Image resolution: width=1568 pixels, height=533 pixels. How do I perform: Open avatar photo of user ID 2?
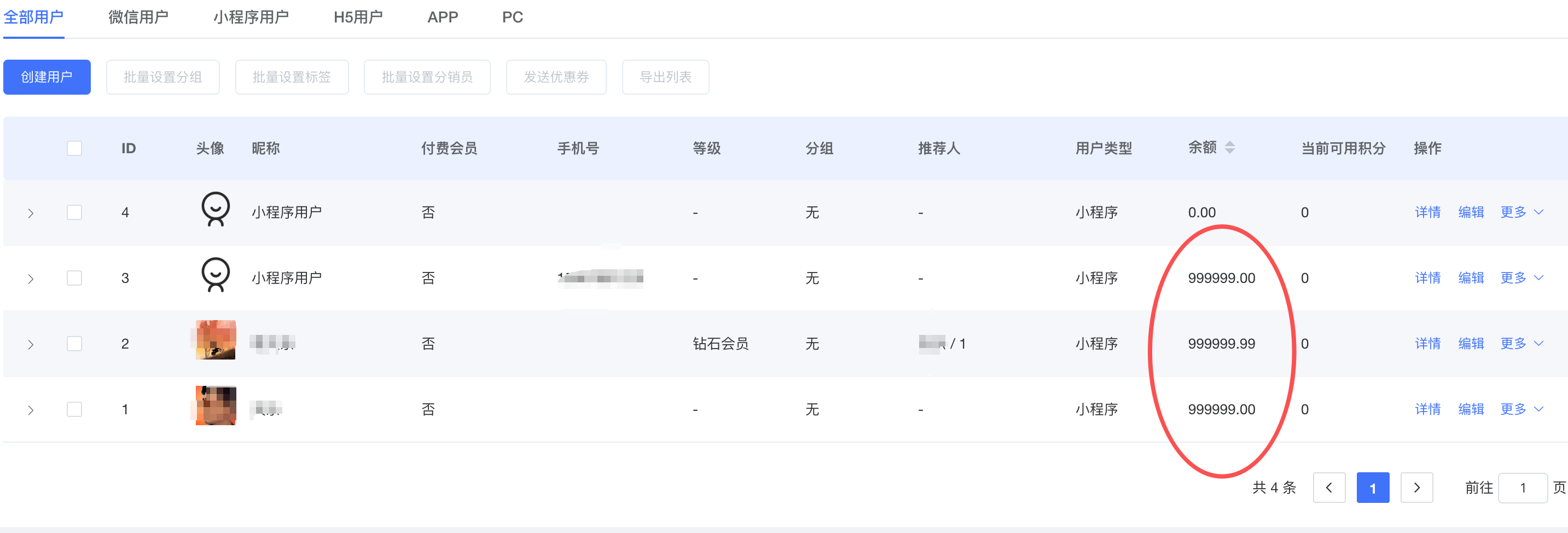[x=216, y=340]
